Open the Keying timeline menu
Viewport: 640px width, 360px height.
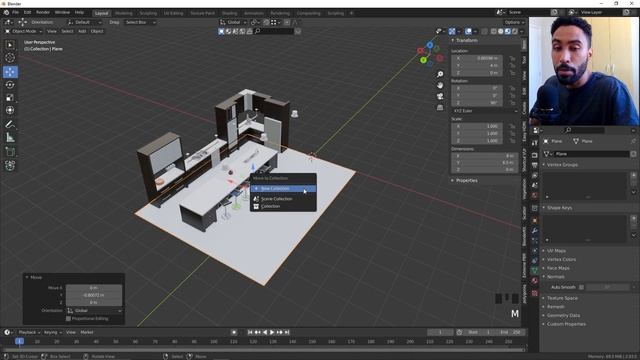(x=53, y=332)
